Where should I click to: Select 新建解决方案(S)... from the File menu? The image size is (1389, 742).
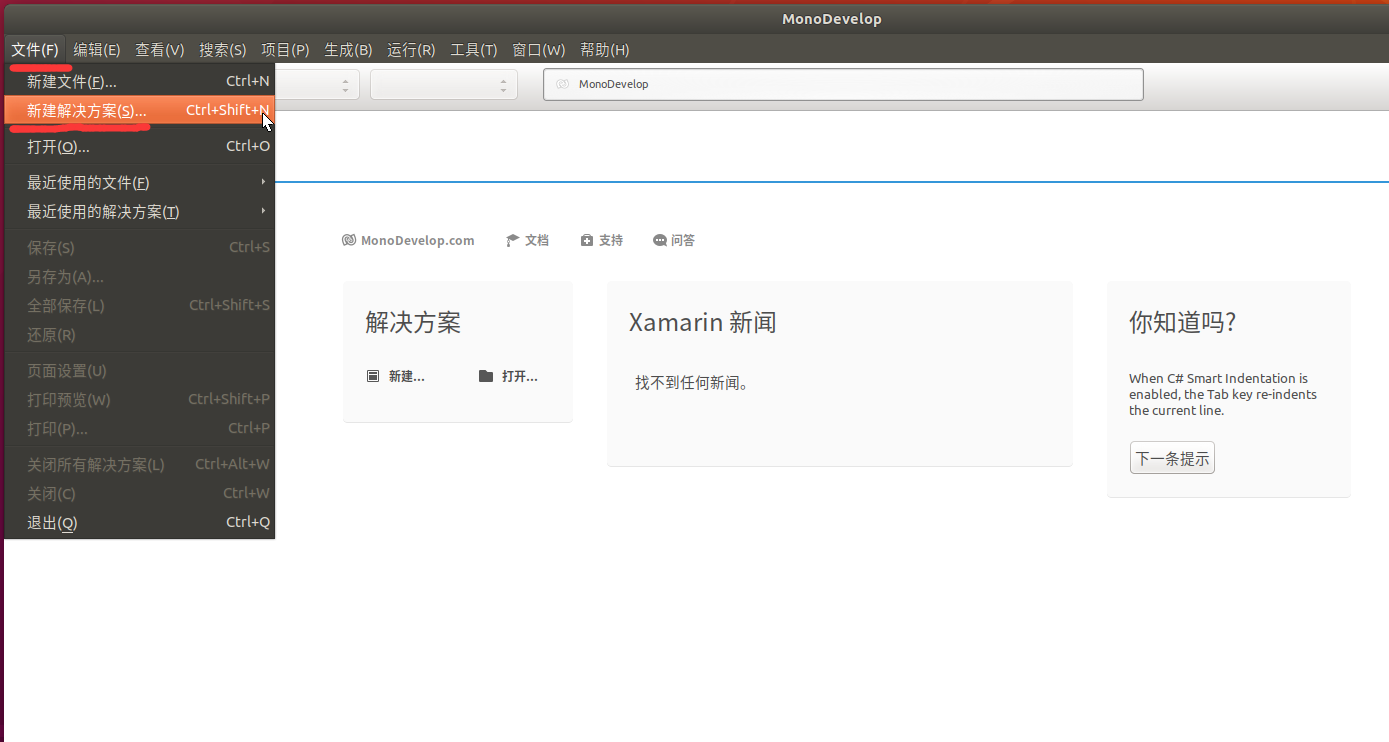(x=87, y=111)
